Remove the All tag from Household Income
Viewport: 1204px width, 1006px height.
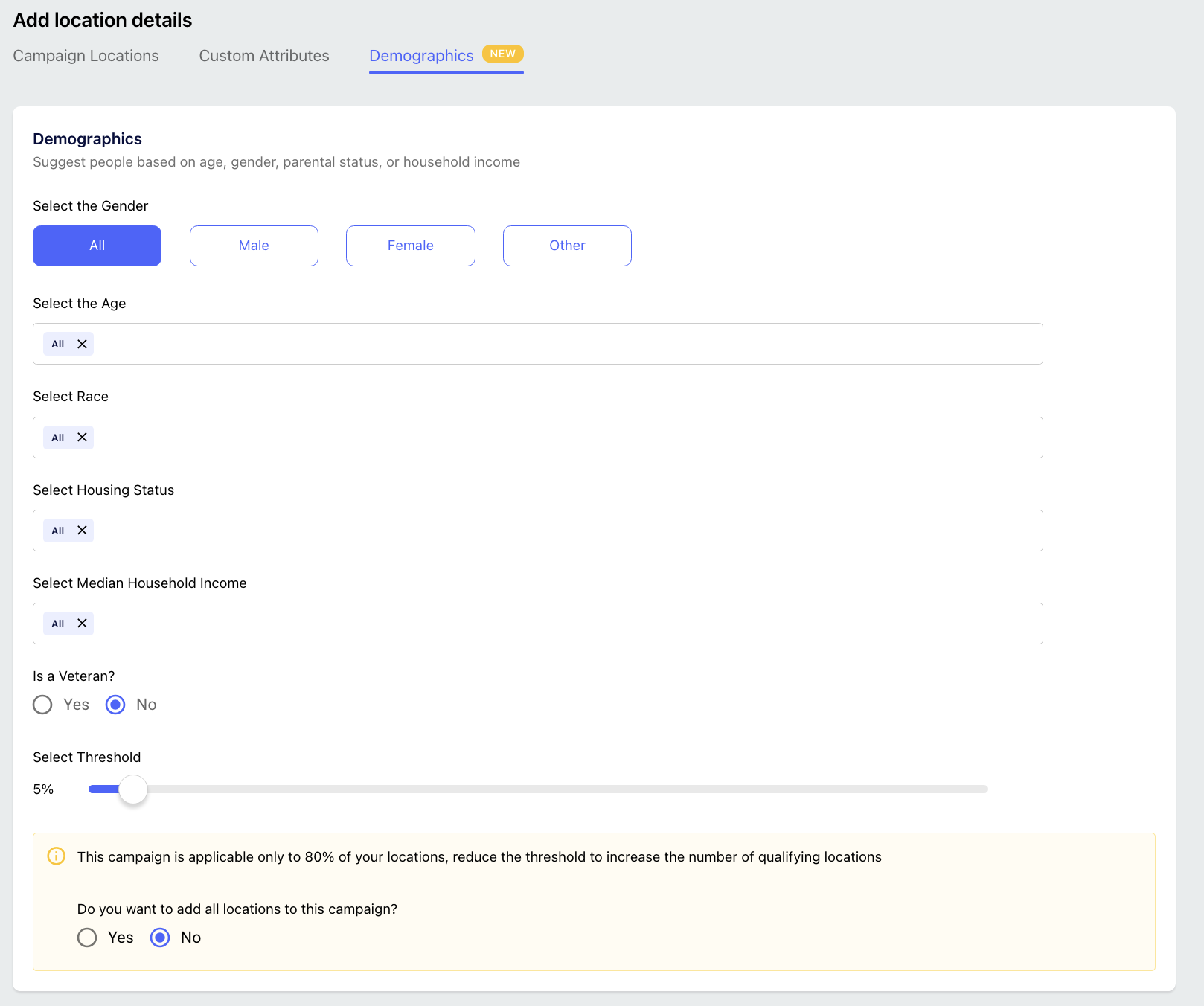(x=83, y=624)
